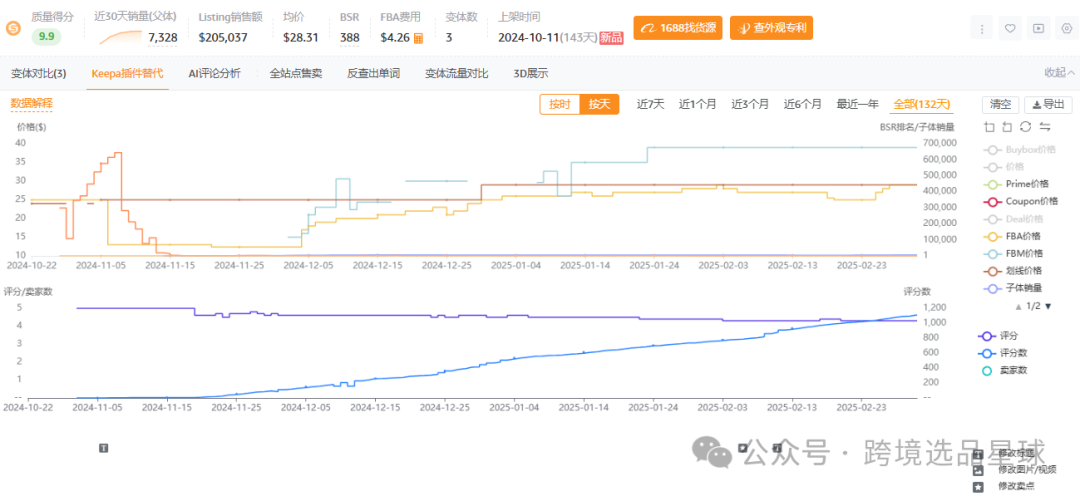Toggle 子体销量 legend series
This screenshot has width=1080, height=496.
[x=1013, y=288]
